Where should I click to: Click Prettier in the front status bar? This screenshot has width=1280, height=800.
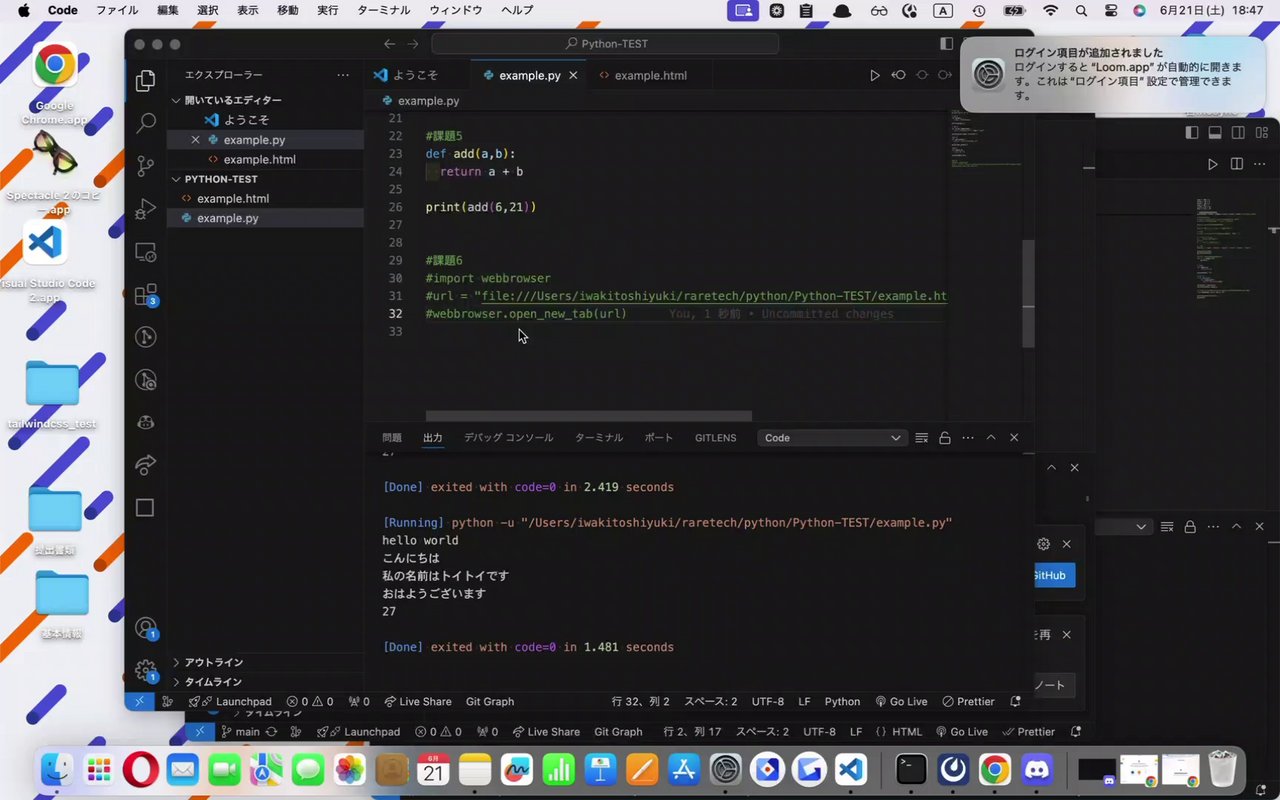[968, 702]
